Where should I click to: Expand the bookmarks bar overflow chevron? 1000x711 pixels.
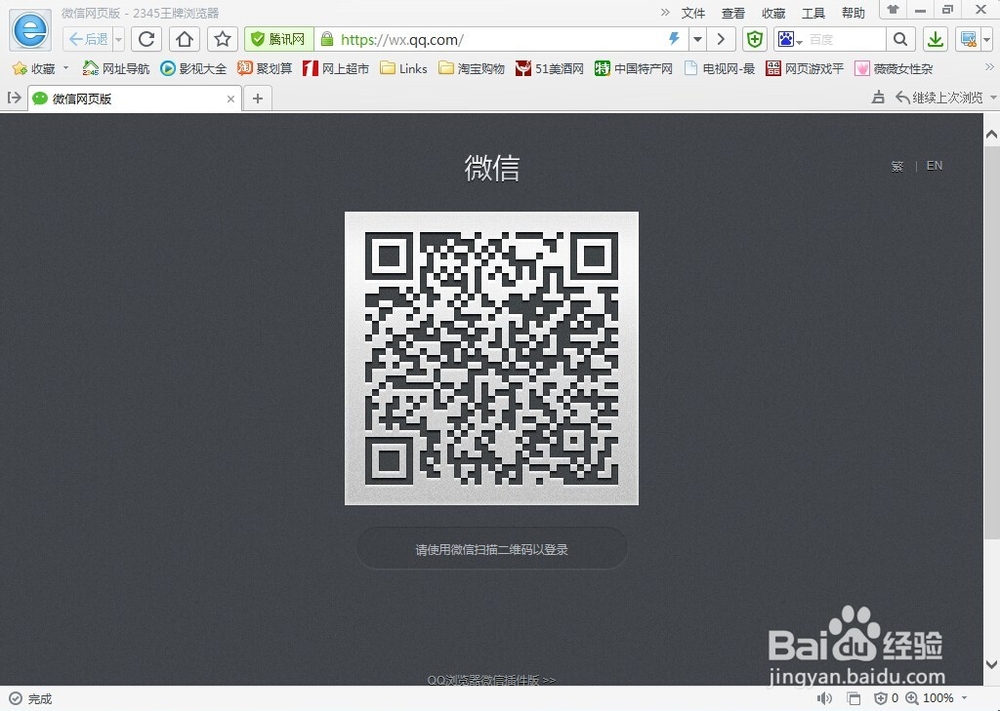(989, 67)
